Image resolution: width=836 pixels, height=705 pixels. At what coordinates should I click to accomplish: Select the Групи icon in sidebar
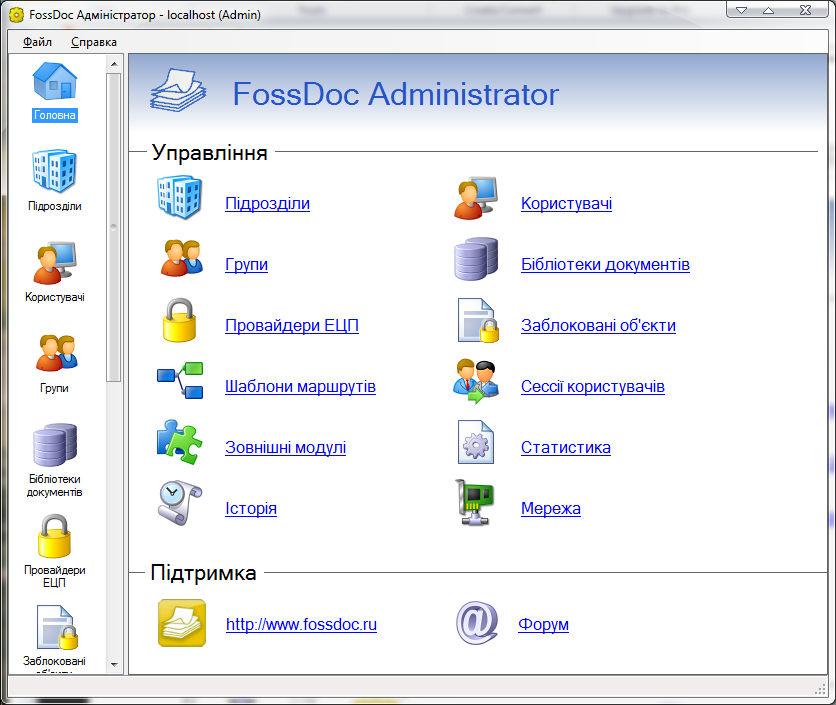(x=56, y=352)
